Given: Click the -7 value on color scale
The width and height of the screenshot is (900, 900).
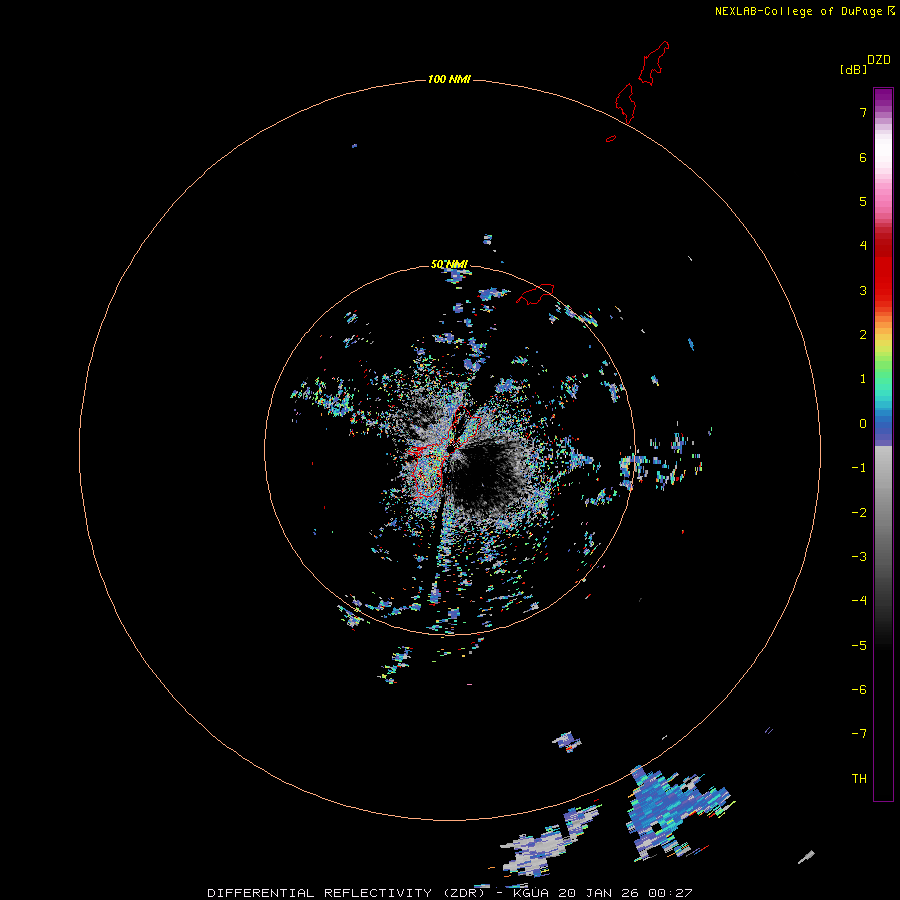Looking at the screenshot, I should [x=859, y=734].
